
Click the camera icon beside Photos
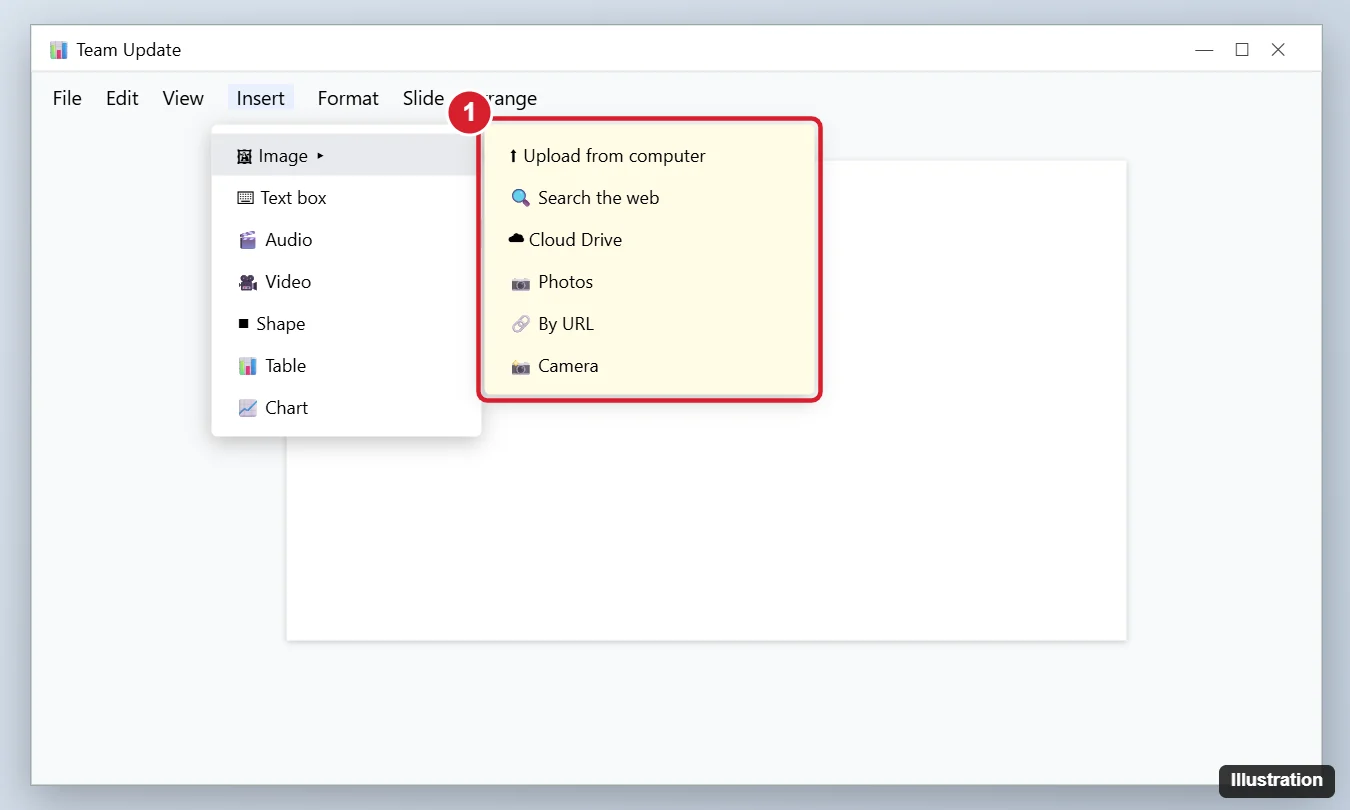(x=521, y=283)
